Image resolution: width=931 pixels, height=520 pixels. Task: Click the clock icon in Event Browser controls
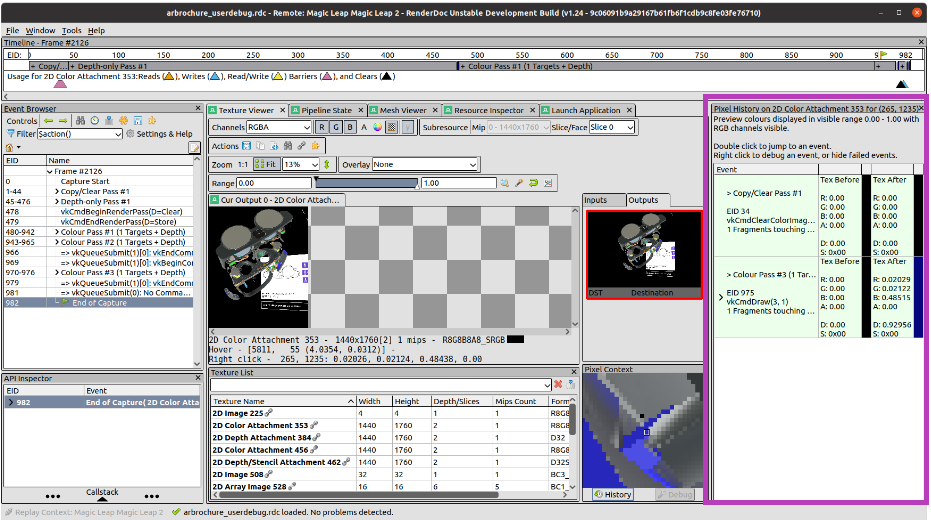tap(94, 120)
